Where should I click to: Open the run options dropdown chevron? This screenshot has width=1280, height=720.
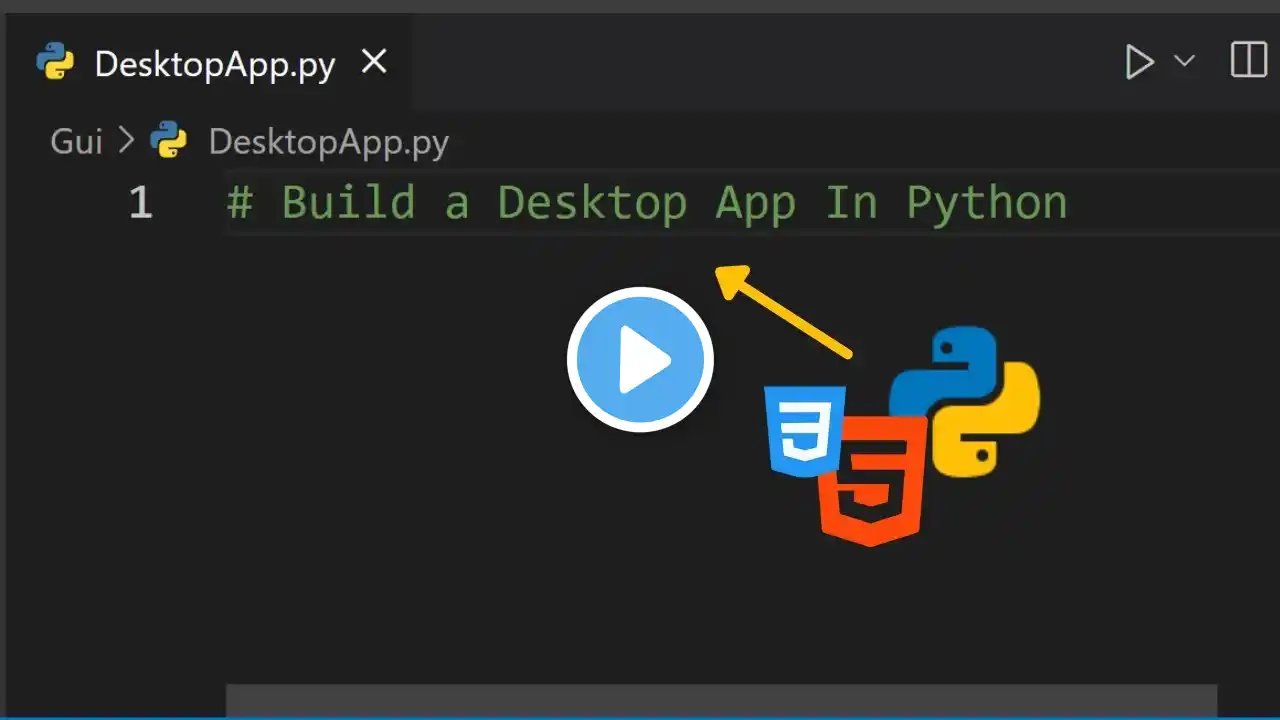coord(1184,61)
